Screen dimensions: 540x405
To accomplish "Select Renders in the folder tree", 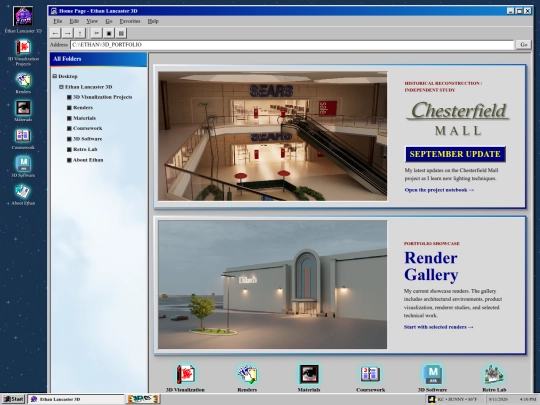I will point(80,107).
